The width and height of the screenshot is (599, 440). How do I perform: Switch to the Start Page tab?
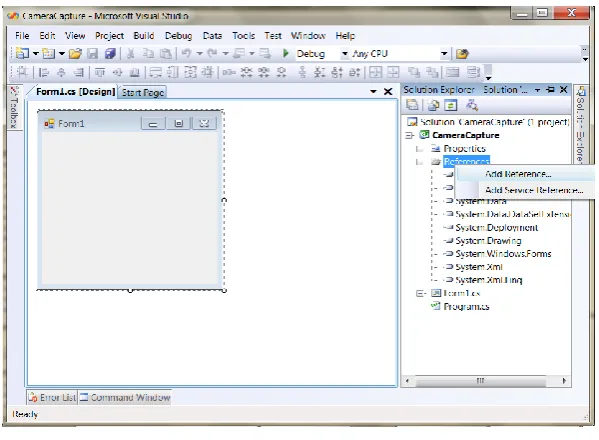(143, 92)
